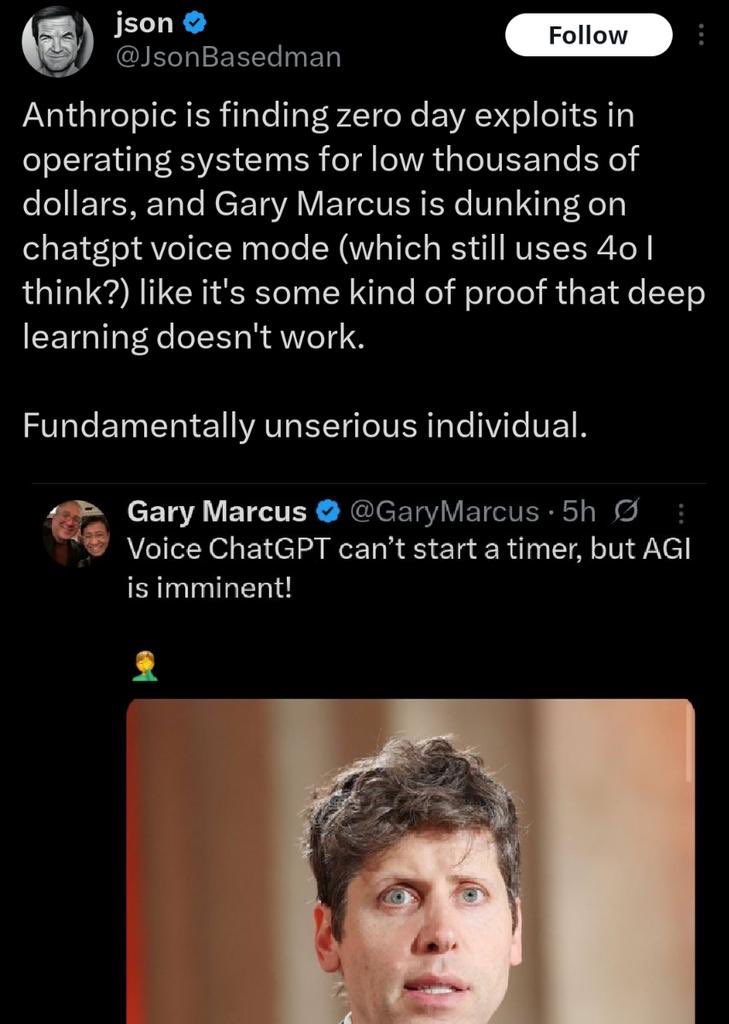
Task: Click the facepalm emoji in quoted post
Action: [x=145, y=665]
